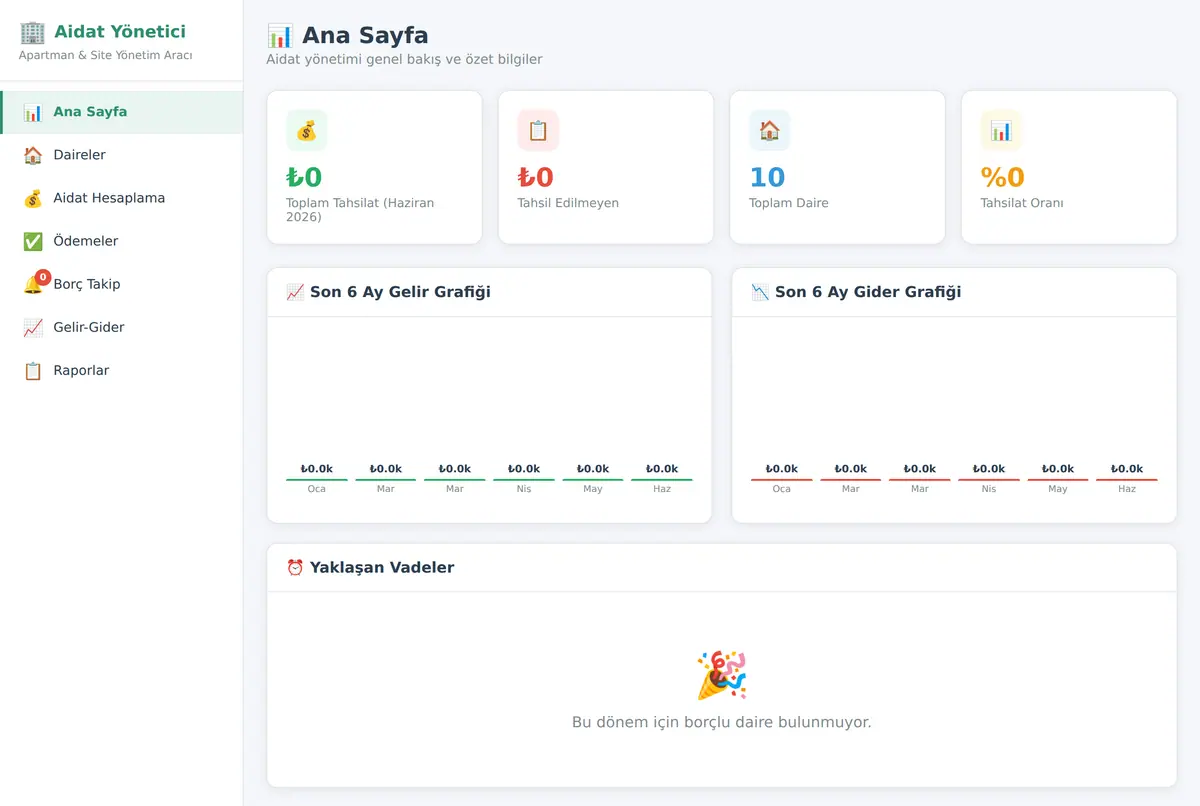Click the money bag icon on Toplam Tahsilat card
The height and width of the screenshot is (806, 1200).
[306, 131]
